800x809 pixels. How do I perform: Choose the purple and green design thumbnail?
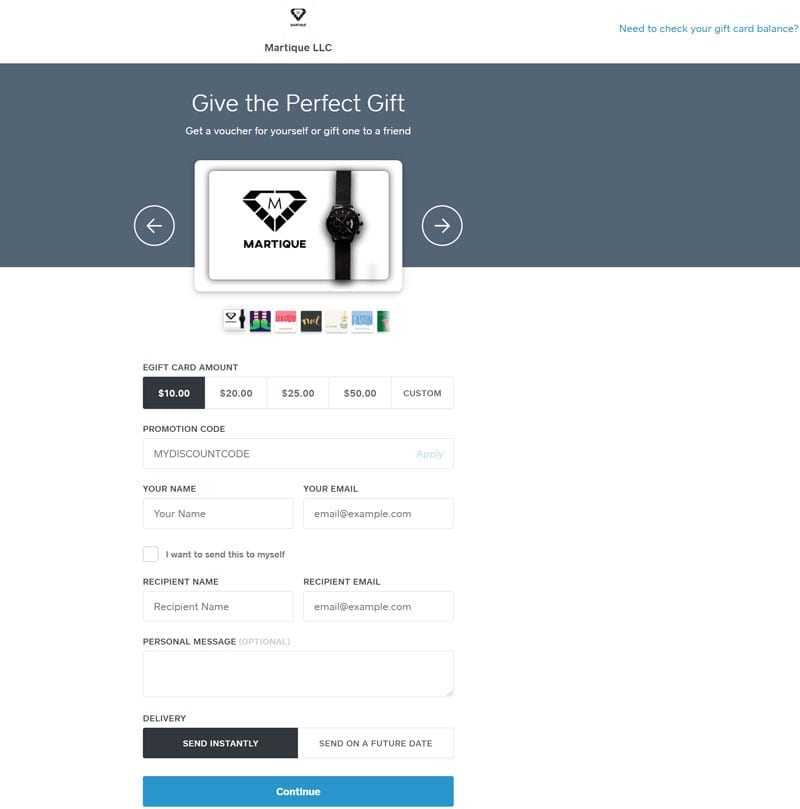coord(260,321)
